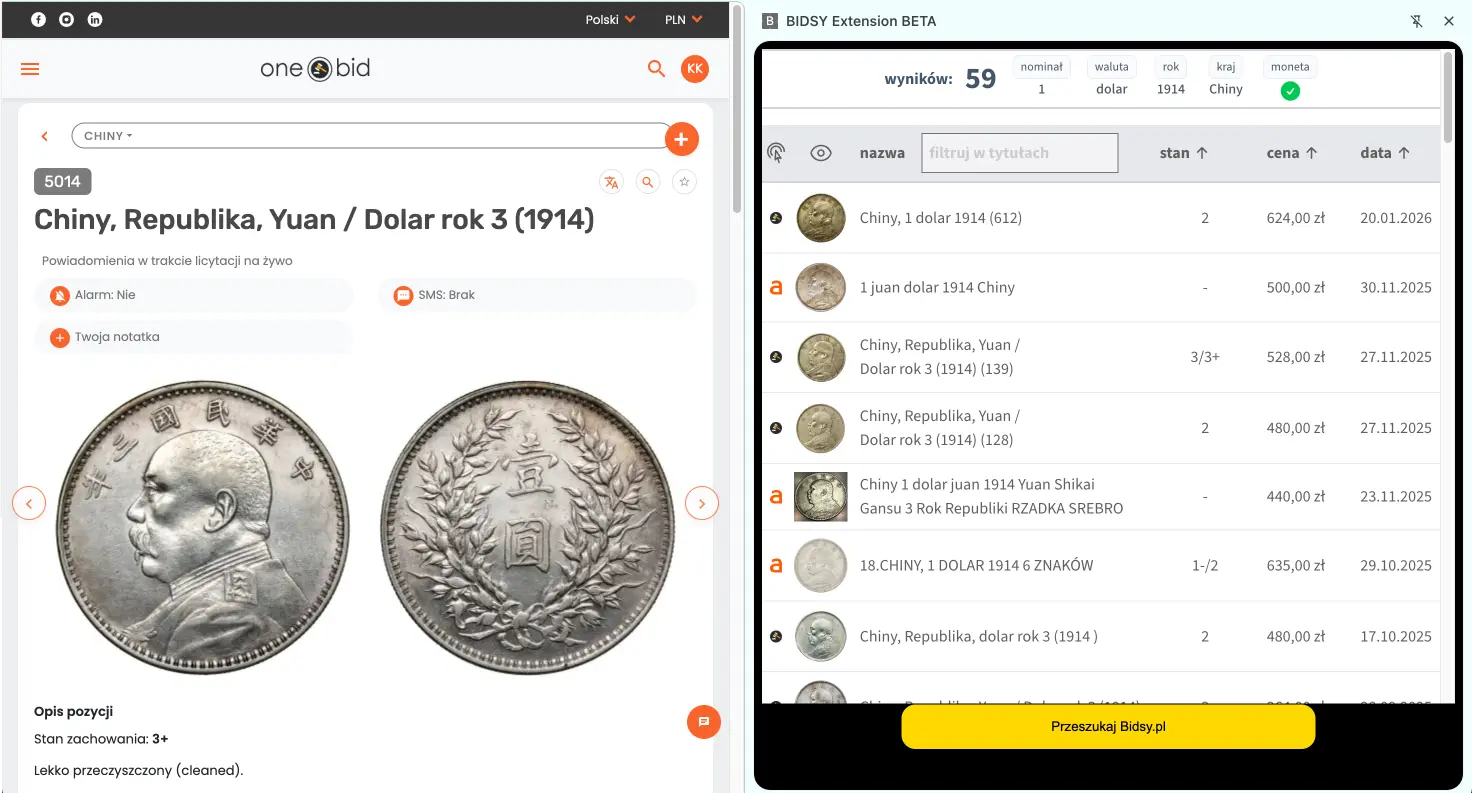Toggle the eye visibility column icon
The width and height of the screenshot is (1472, 793).
click(821, 153)
